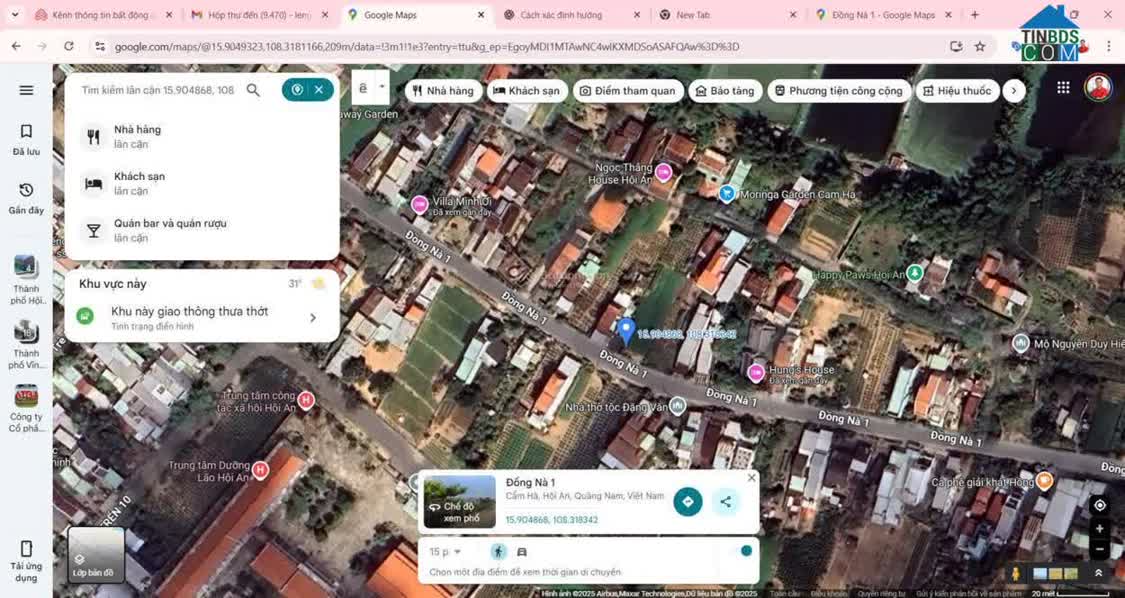Screen dimensions: 1125x598
Task: Clear the nearby search with X
Action: point(319,90)
